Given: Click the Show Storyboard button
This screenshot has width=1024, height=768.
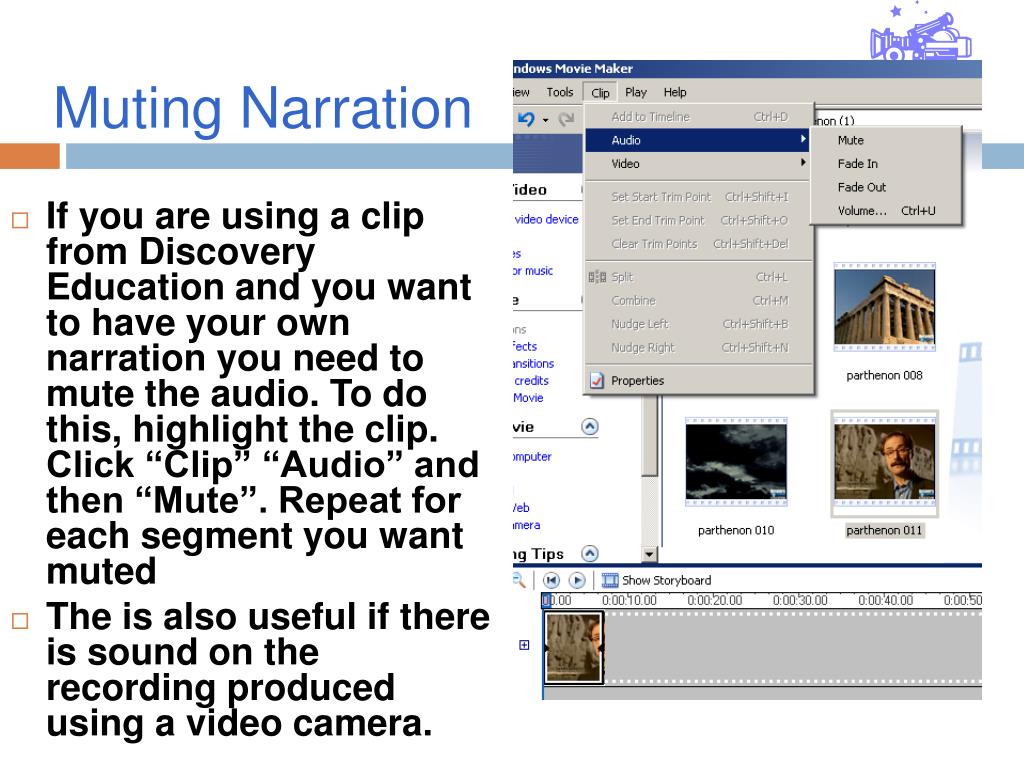Looking at the screenshot, I should click(656, 580).
